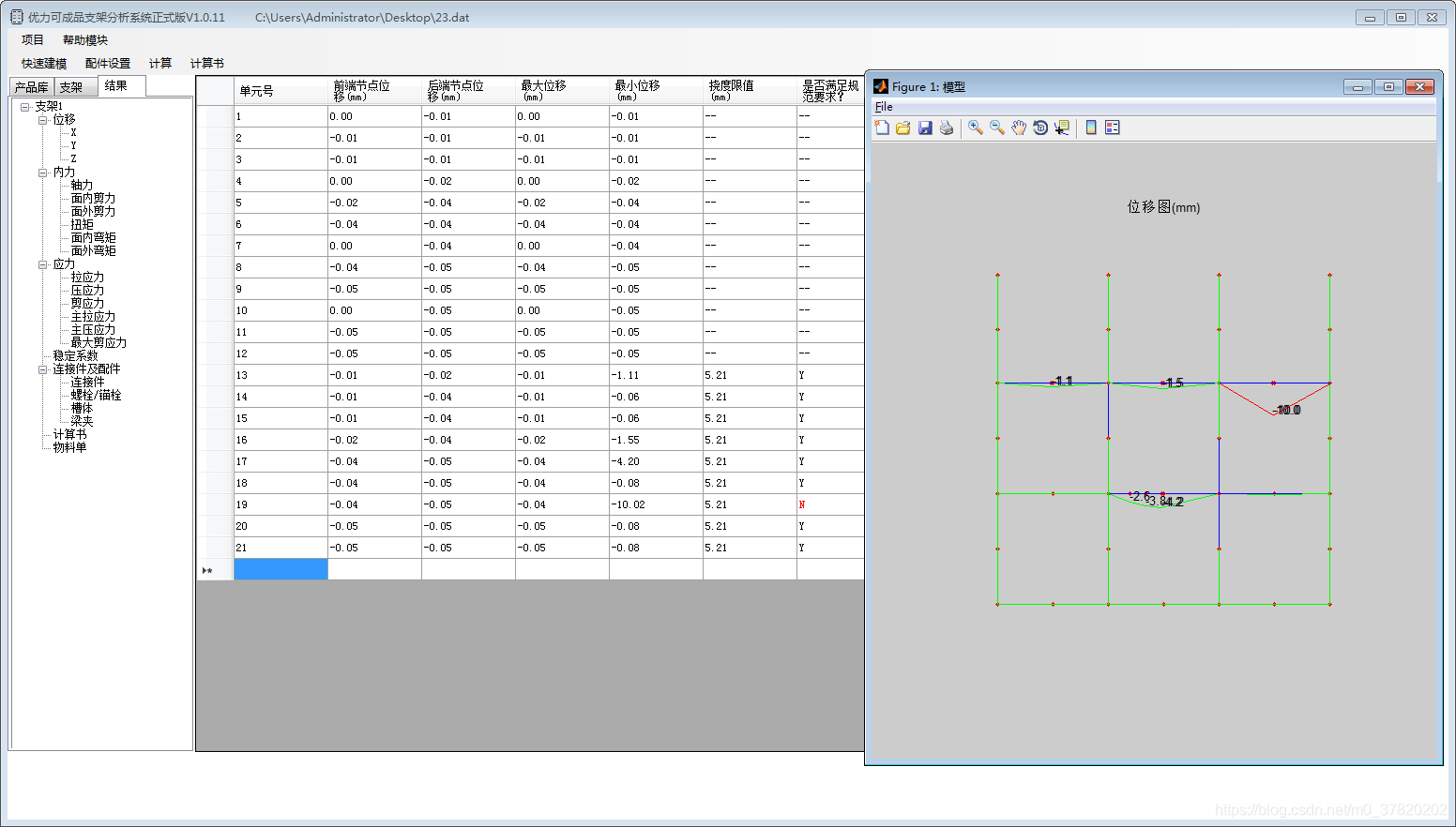This screenshot has height=827, width=1456.
Task: Select 面内弯矩 tree item
Action: tap(93, 238)
